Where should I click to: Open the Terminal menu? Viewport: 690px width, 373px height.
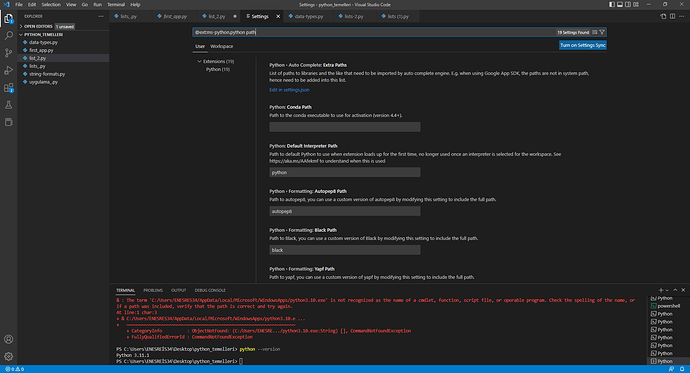116,4
